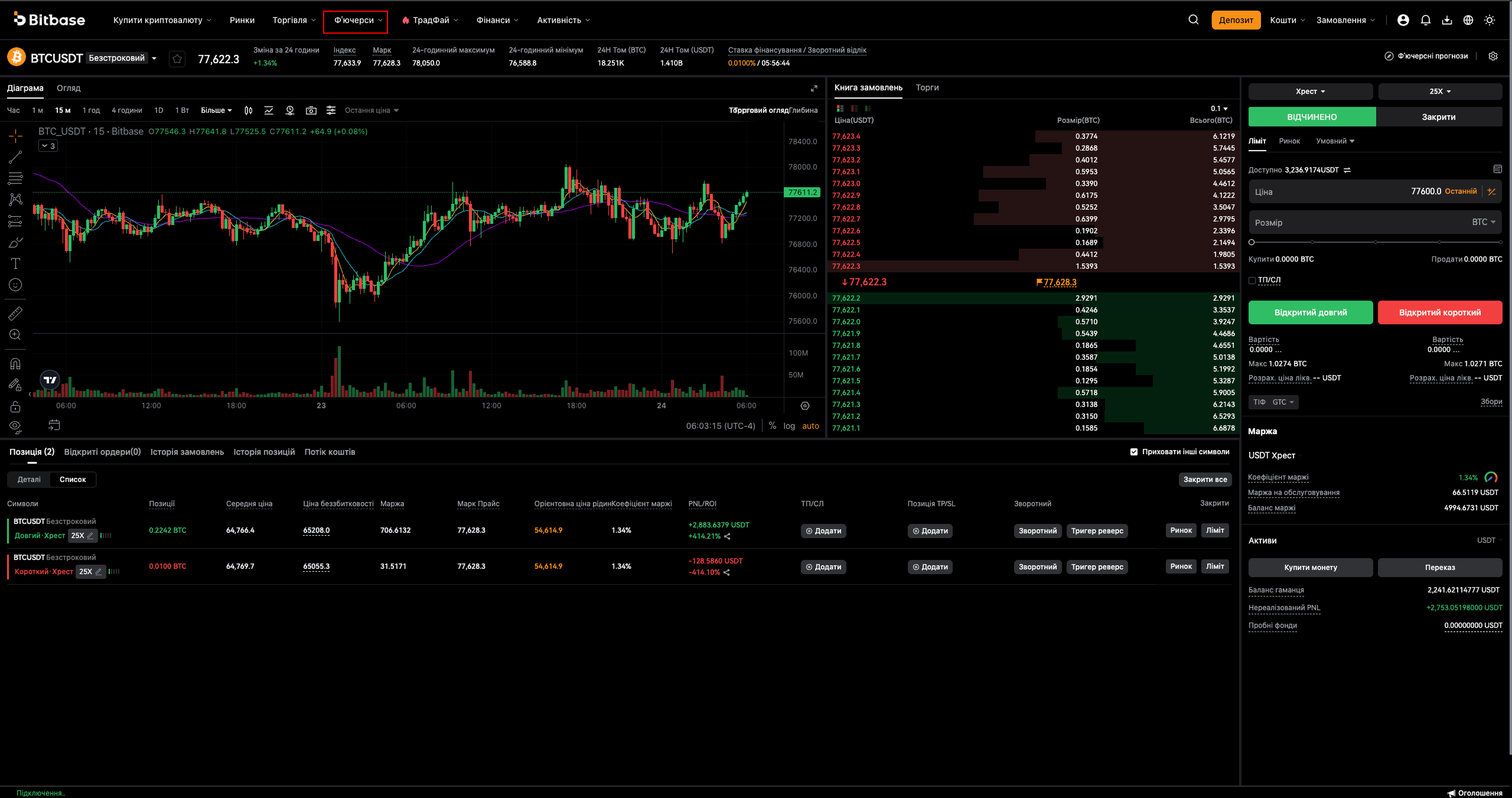The image size is (1512, 798).
Task: Open the Остання ціна dropdown
Action: pos(372,110)
